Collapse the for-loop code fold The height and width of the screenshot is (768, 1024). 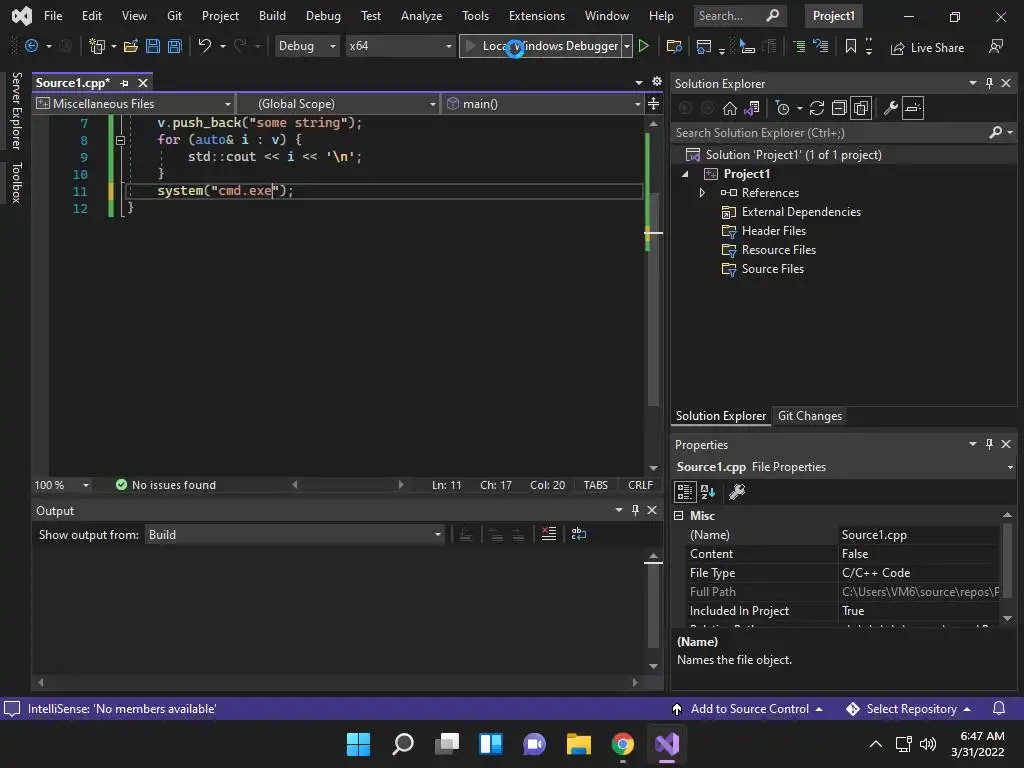click(120, 140)
